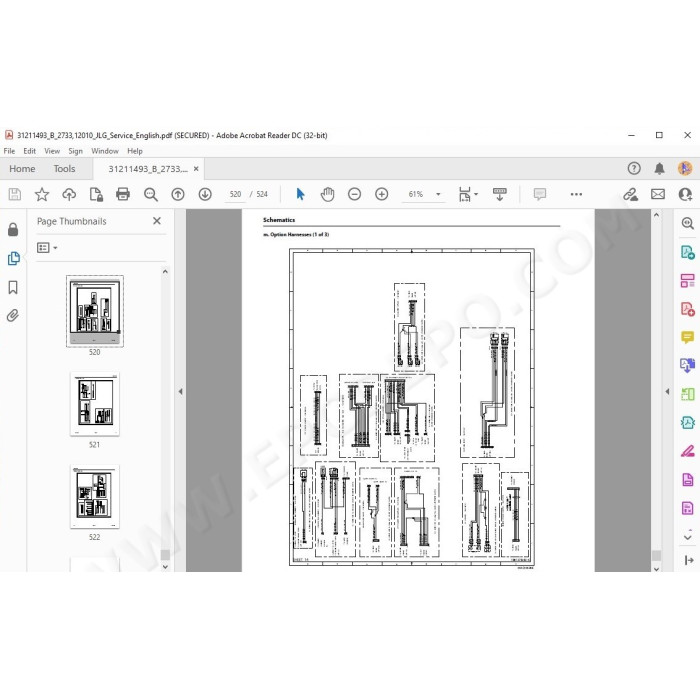Click thumbnails panel scroll down arrow
Image resolution: width=700 pixels, height=700 pixels.
165,567
